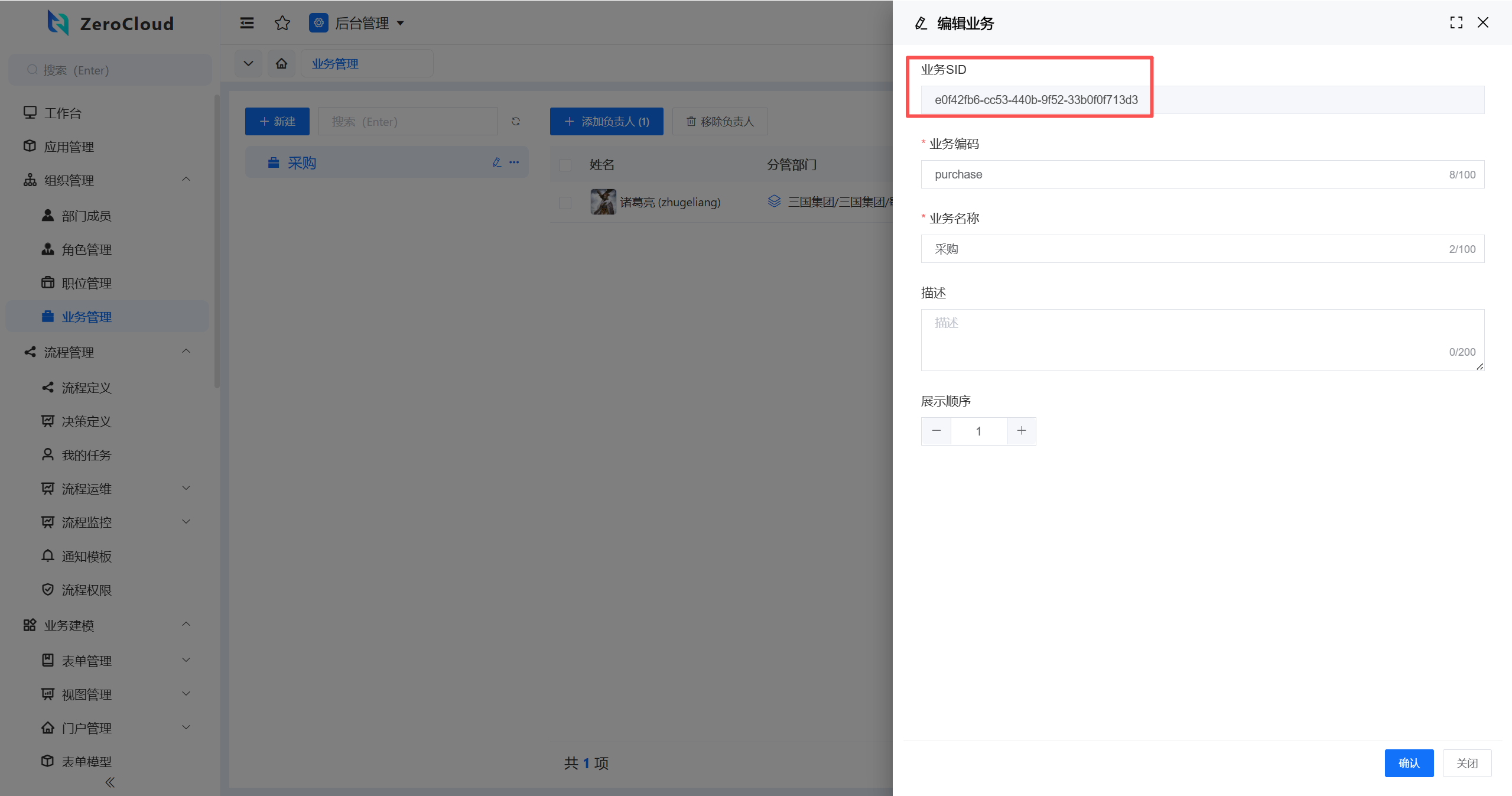Check the select-all checkbox in table header
This screenshot has height=796, width=1512.
(565, 165)
